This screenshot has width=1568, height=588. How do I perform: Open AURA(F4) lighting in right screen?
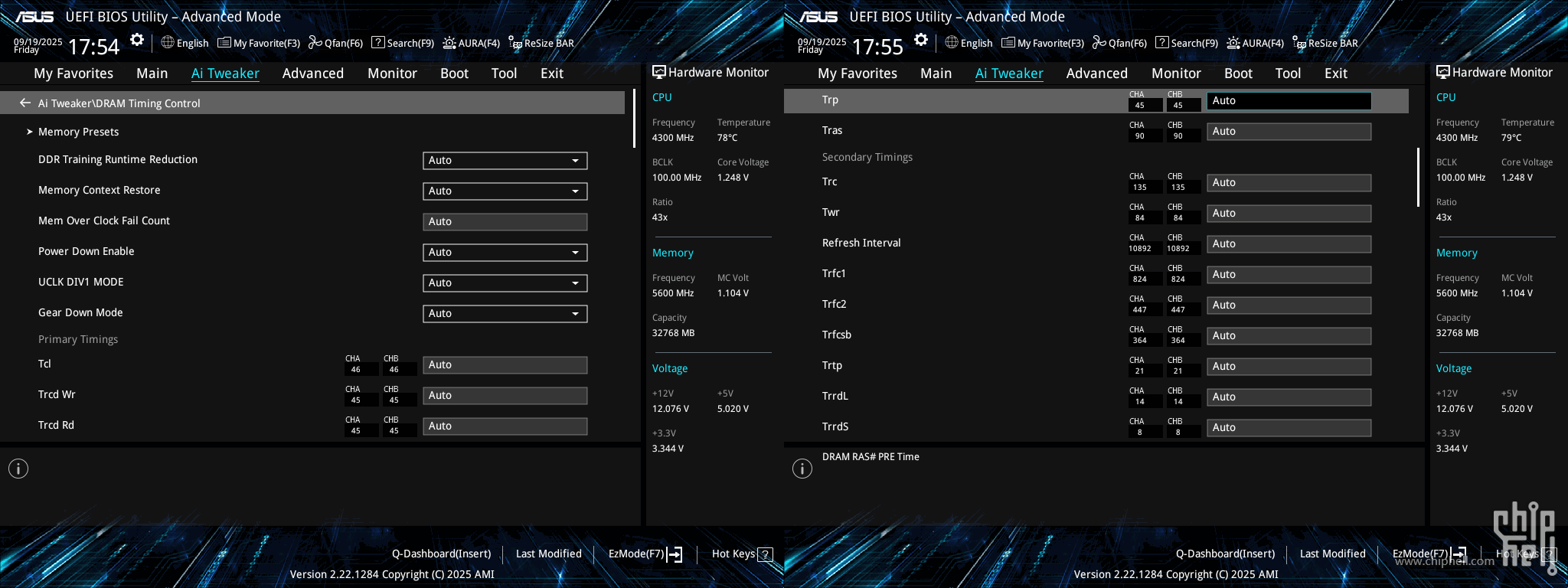1256,43
